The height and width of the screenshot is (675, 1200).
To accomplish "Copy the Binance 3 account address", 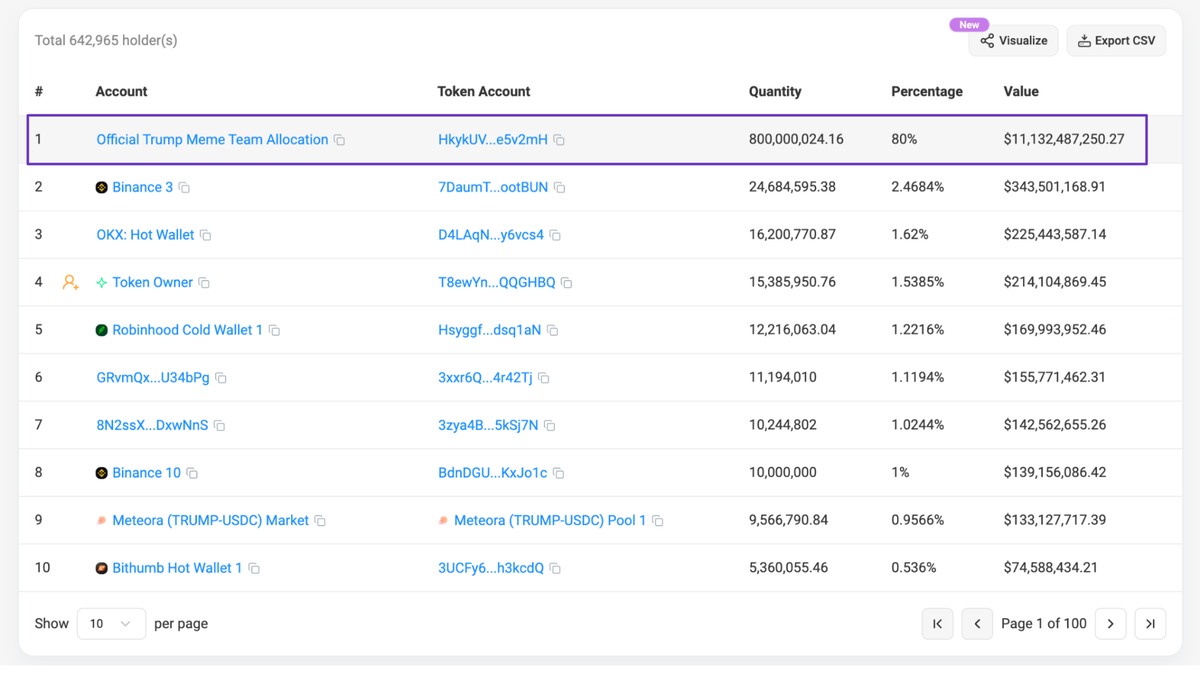I will 184,188.
